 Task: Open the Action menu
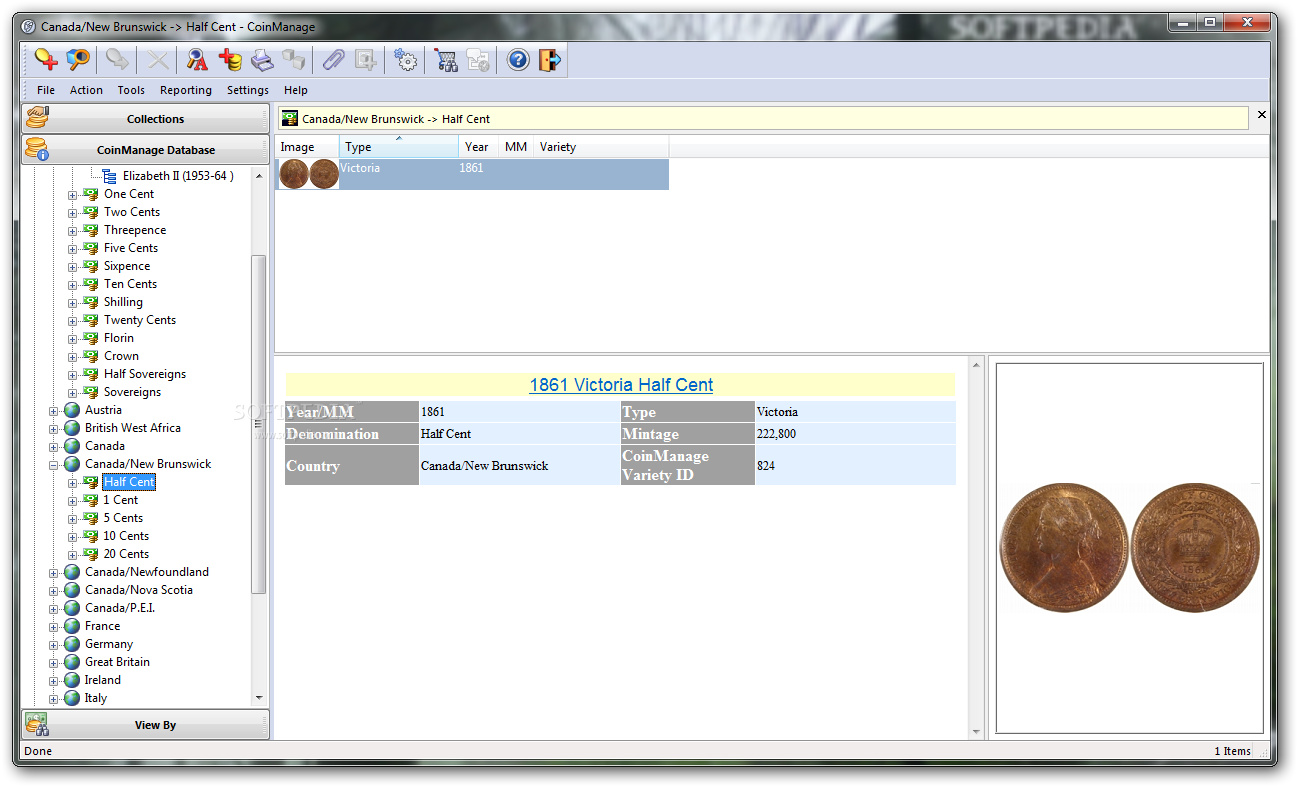(86, 90)
